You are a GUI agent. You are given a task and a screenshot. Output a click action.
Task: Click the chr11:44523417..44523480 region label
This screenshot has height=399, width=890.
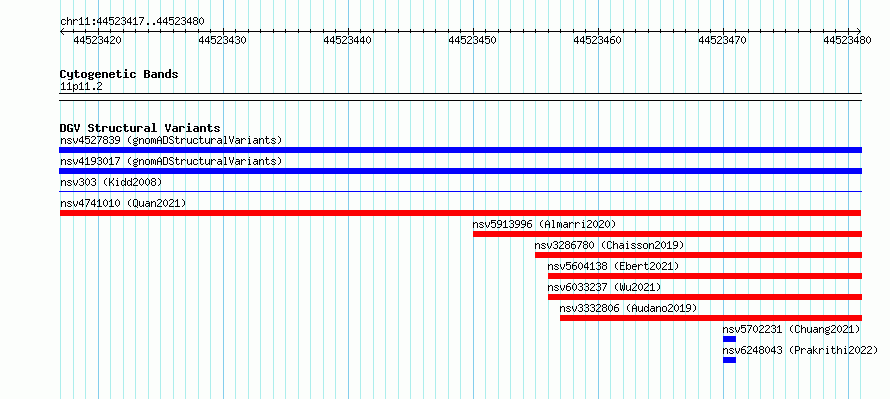point(132,21)
